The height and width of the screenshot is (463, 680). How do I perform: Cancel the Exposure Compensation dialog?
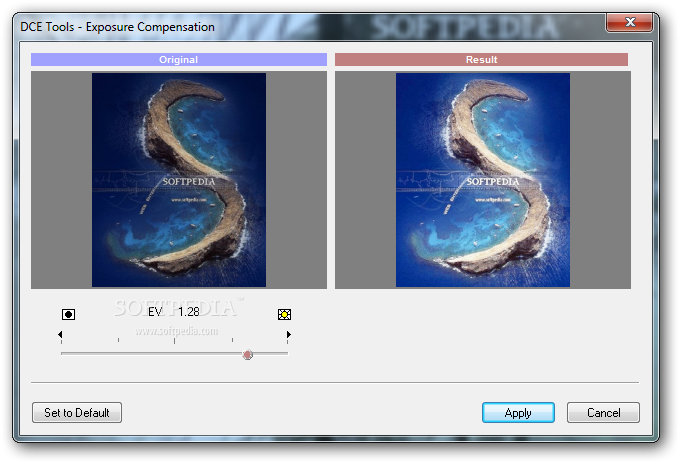coord(603,412)
